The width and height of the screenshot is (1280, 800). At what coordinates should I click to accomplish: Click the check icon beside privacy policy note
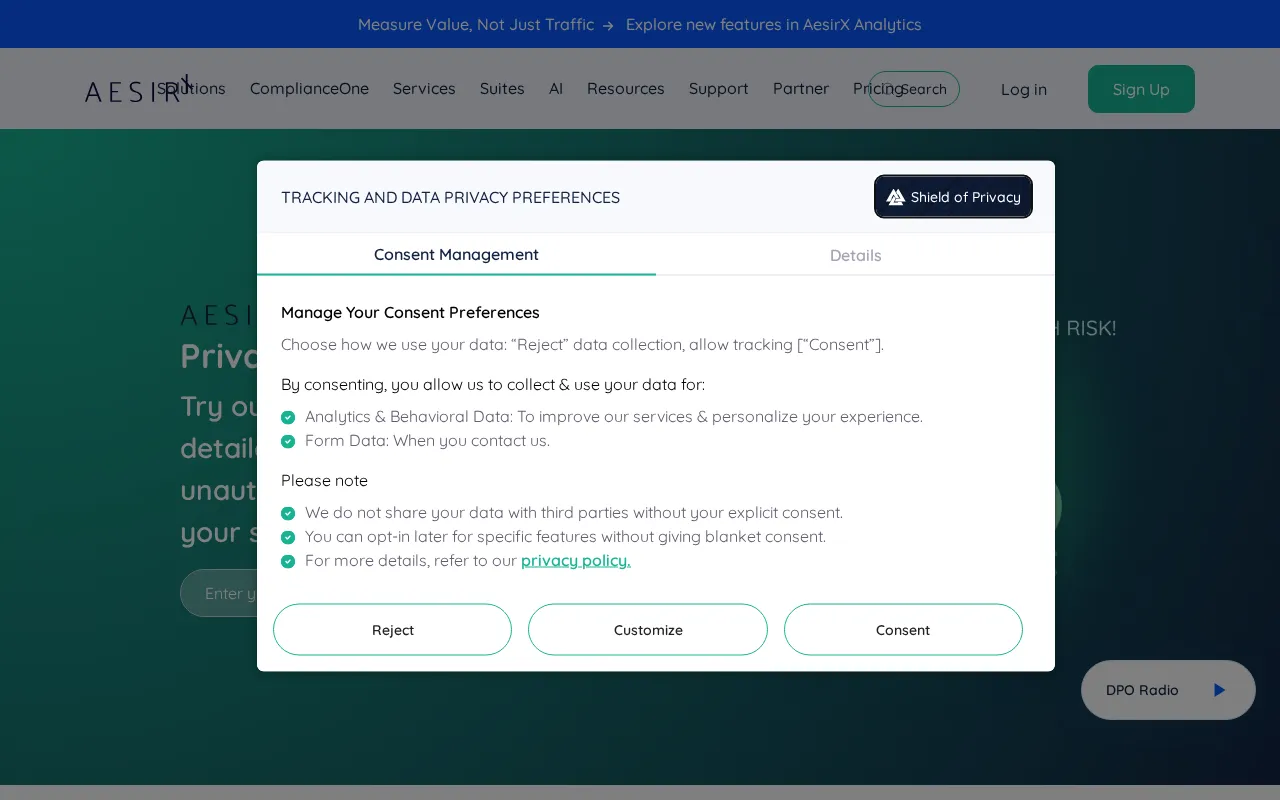(x=288, y=561)
